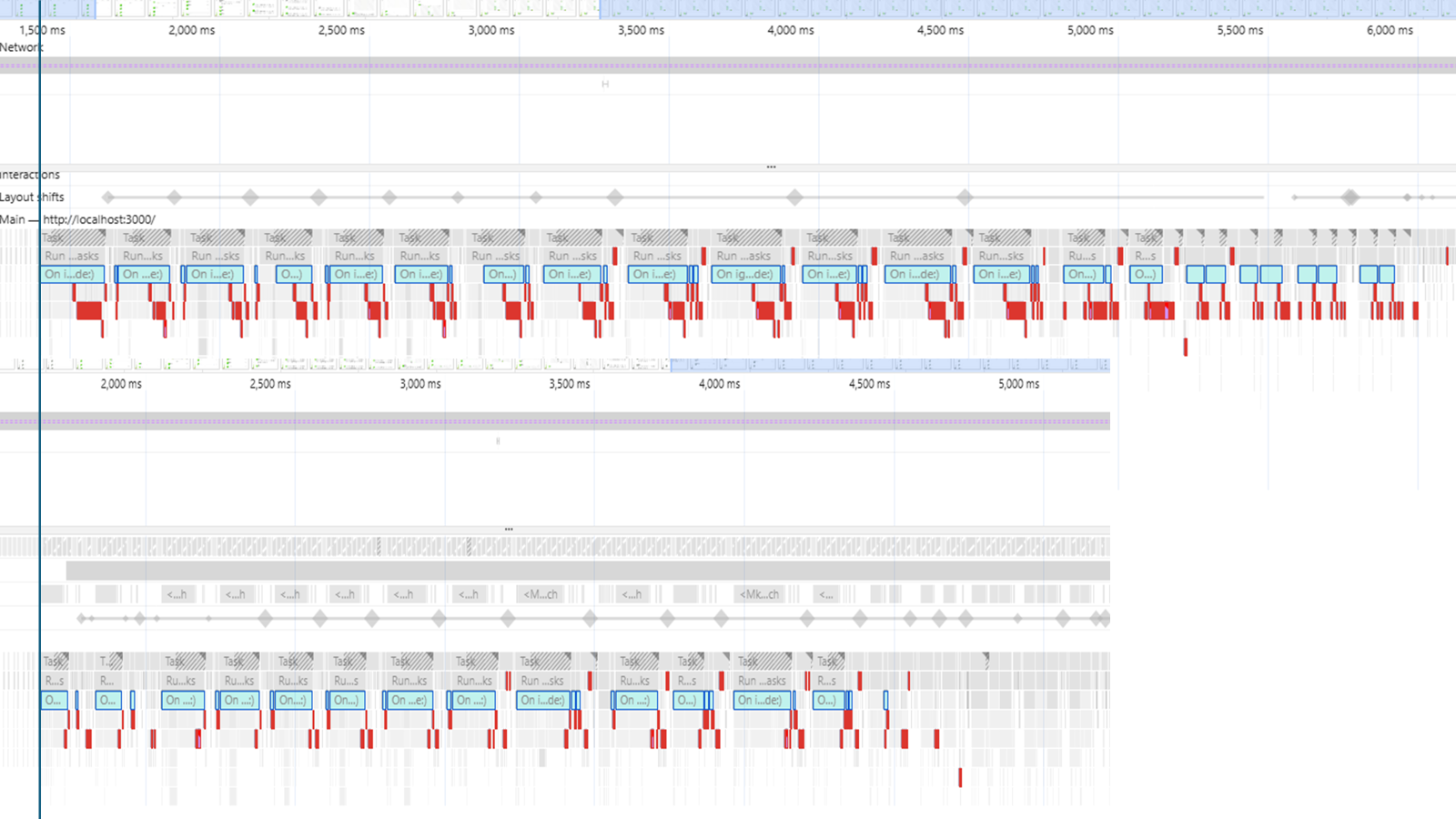Click the Interactions track label
This screenshot has width=1456, height=819.
coord(30,175)
